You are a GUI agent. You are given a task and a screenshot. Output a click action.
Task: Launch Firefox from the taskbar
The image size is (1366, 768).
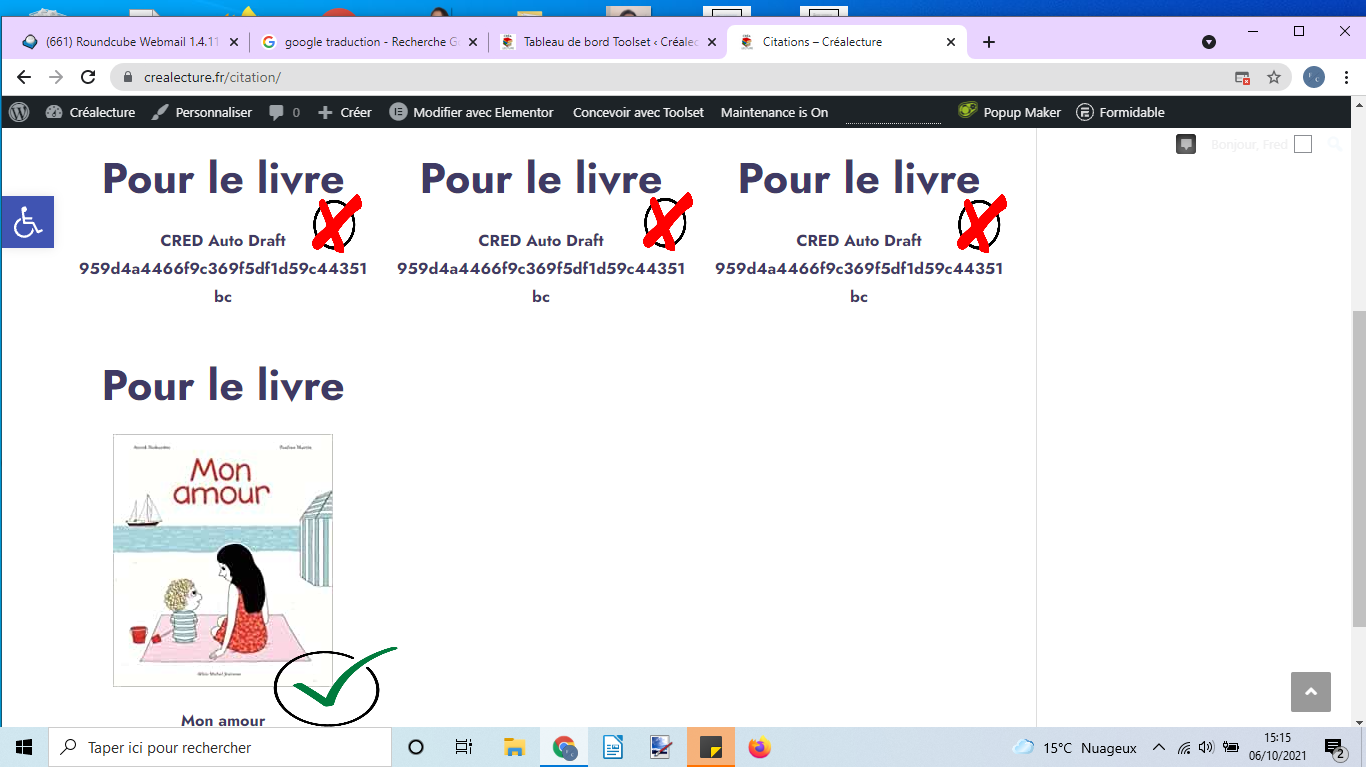pos(760,747)
